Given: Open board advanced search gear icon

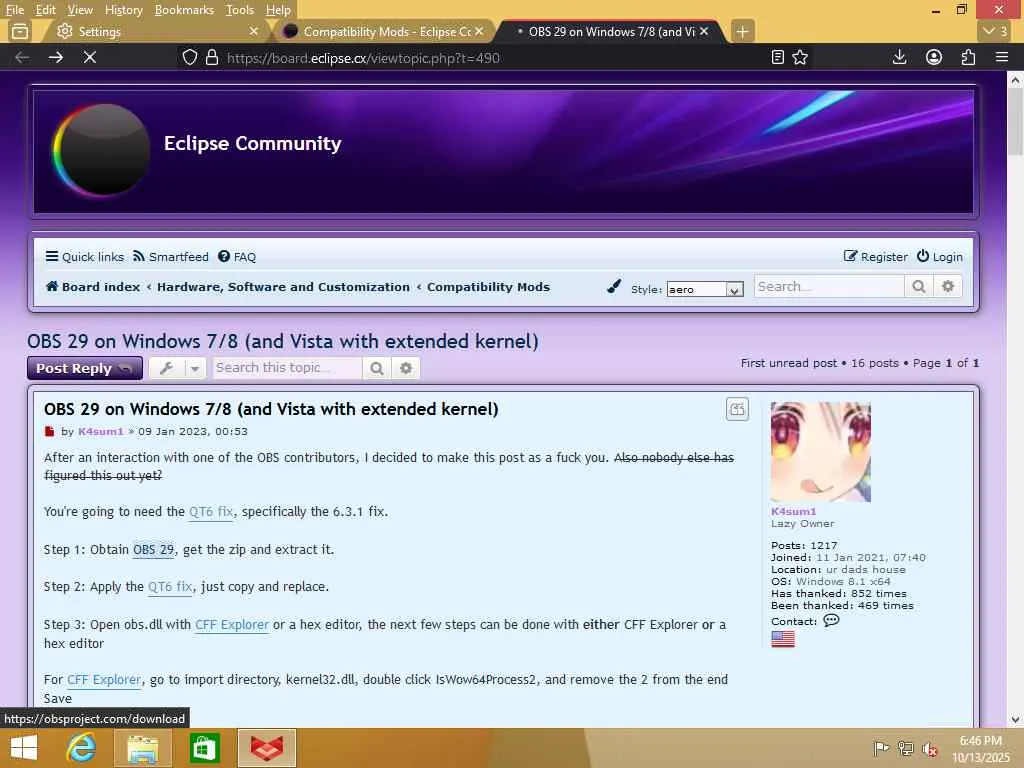Looking at the screenshot, I should [x=948, y=287].
